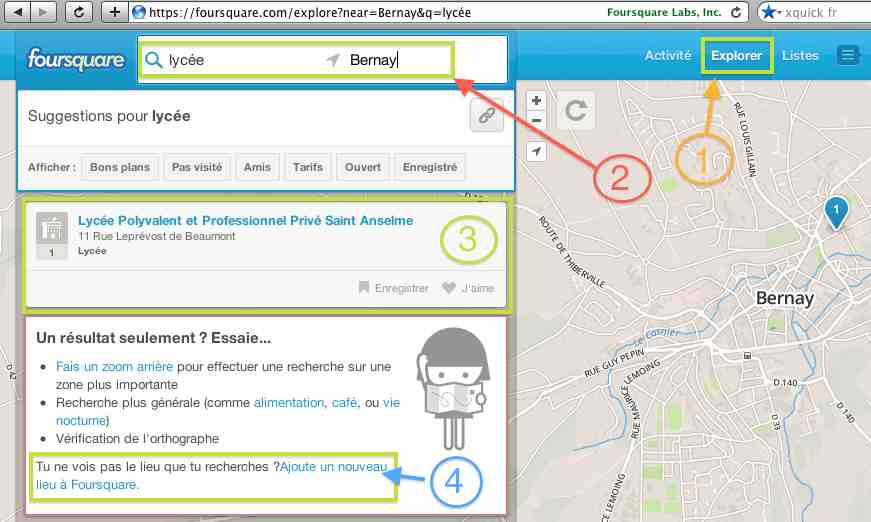The height and width of the screenshot is (522, 871).
Task: Open the search engine star icon
Action: (x=769, y=12)
